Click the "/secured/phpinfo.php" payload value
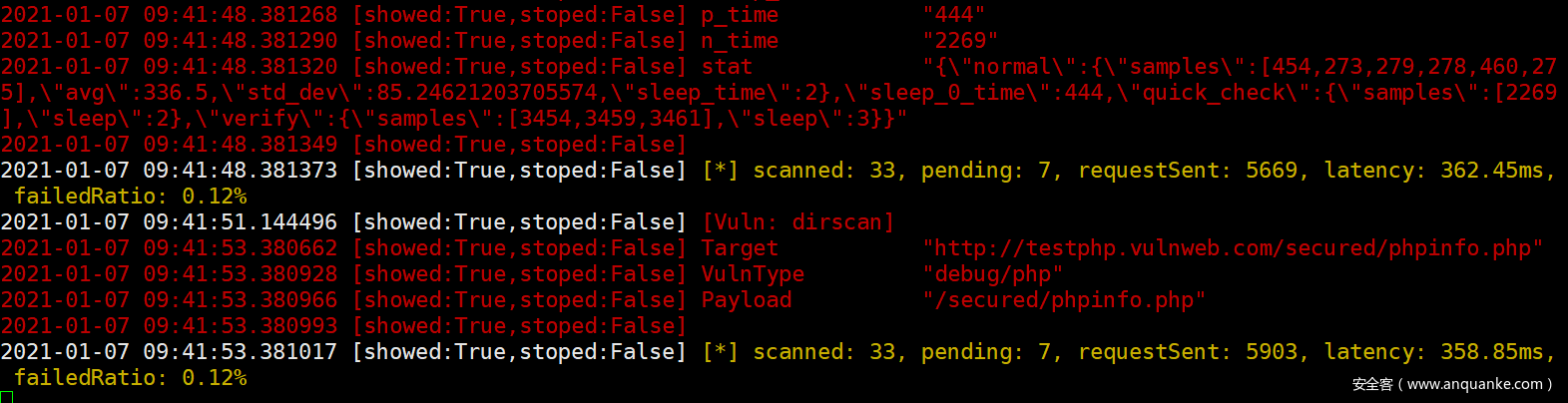Screen dimensions: 1568x403 1064,300
